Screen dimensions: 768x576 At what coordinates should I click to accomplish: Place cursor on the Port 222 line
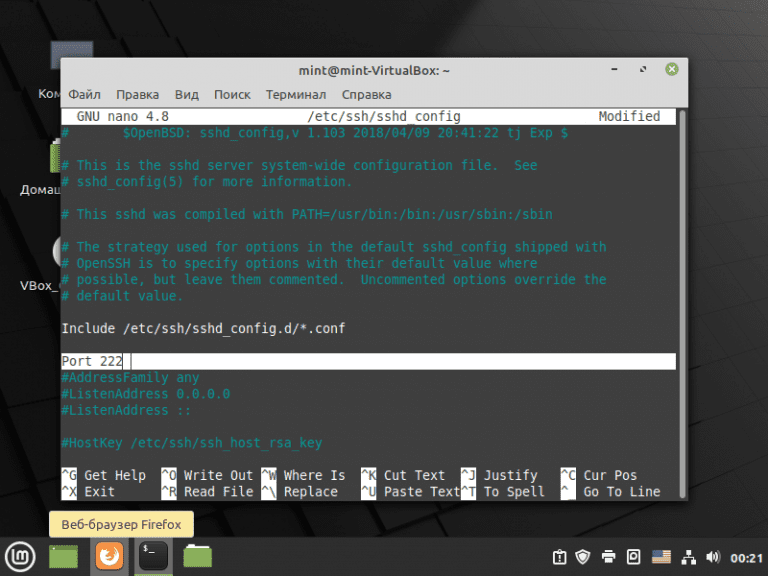(368, 361)
